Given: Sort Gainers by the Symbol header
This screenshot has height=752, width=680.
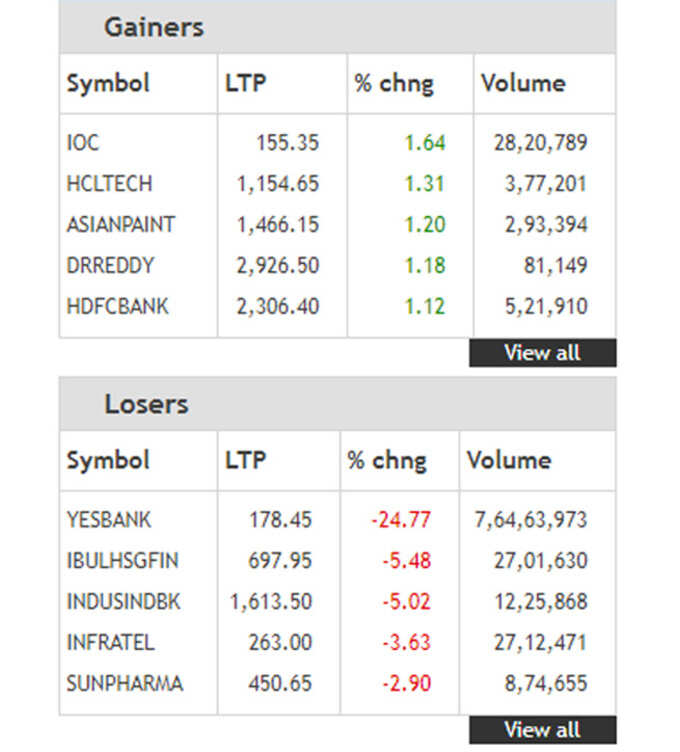Looking at the screenshot, I should 108,84.
